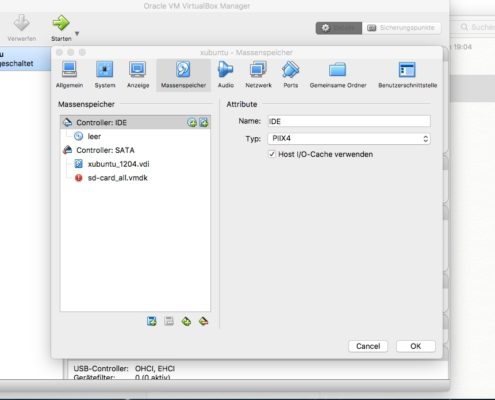The height and width of the screenshot is (400, 495).
Task: Open the Netzwerk settings section
Action: (258, 75)
